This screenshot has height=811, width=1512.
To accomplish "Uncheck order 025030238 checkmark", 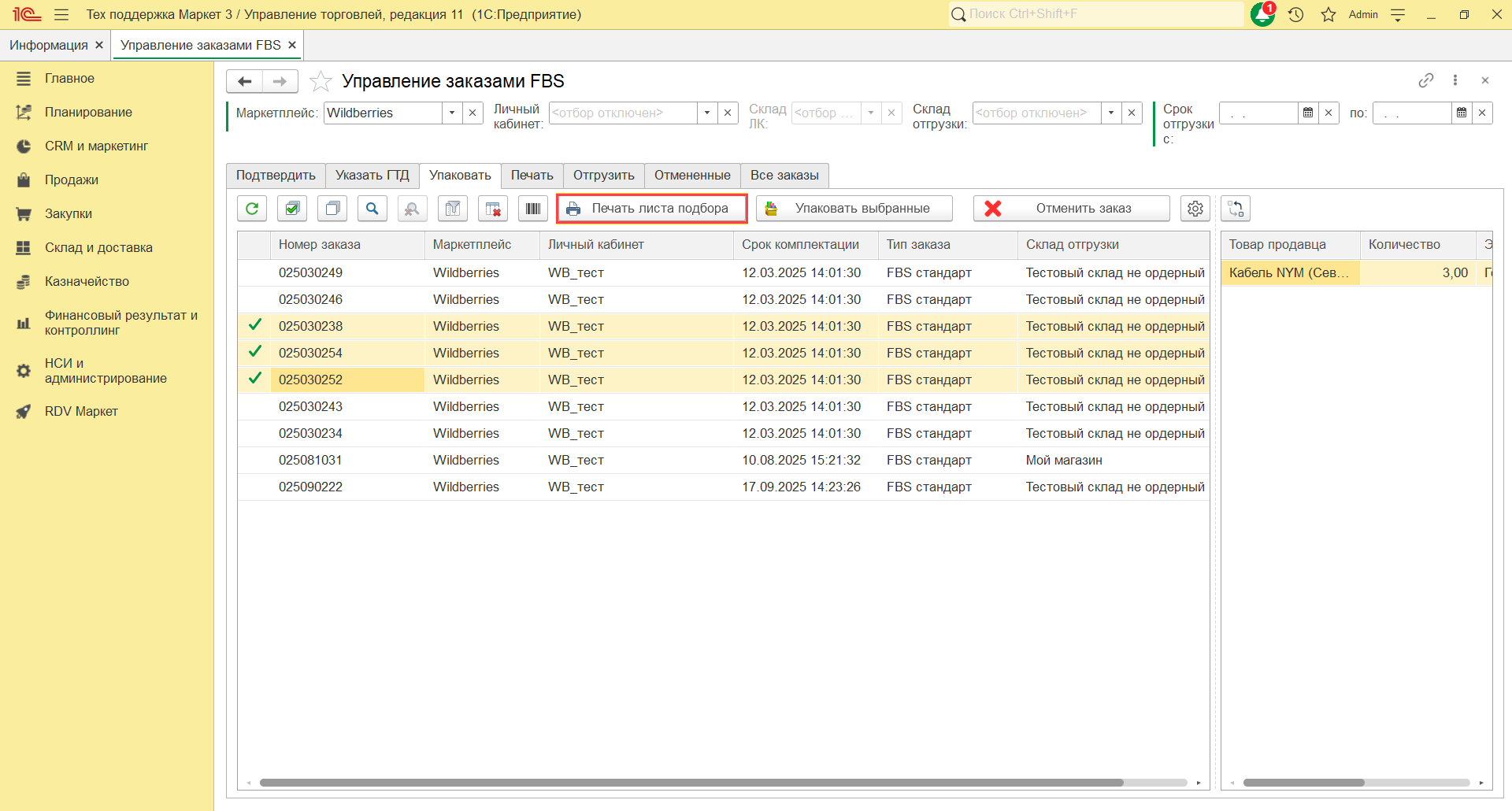I will (x=255, y=325).
